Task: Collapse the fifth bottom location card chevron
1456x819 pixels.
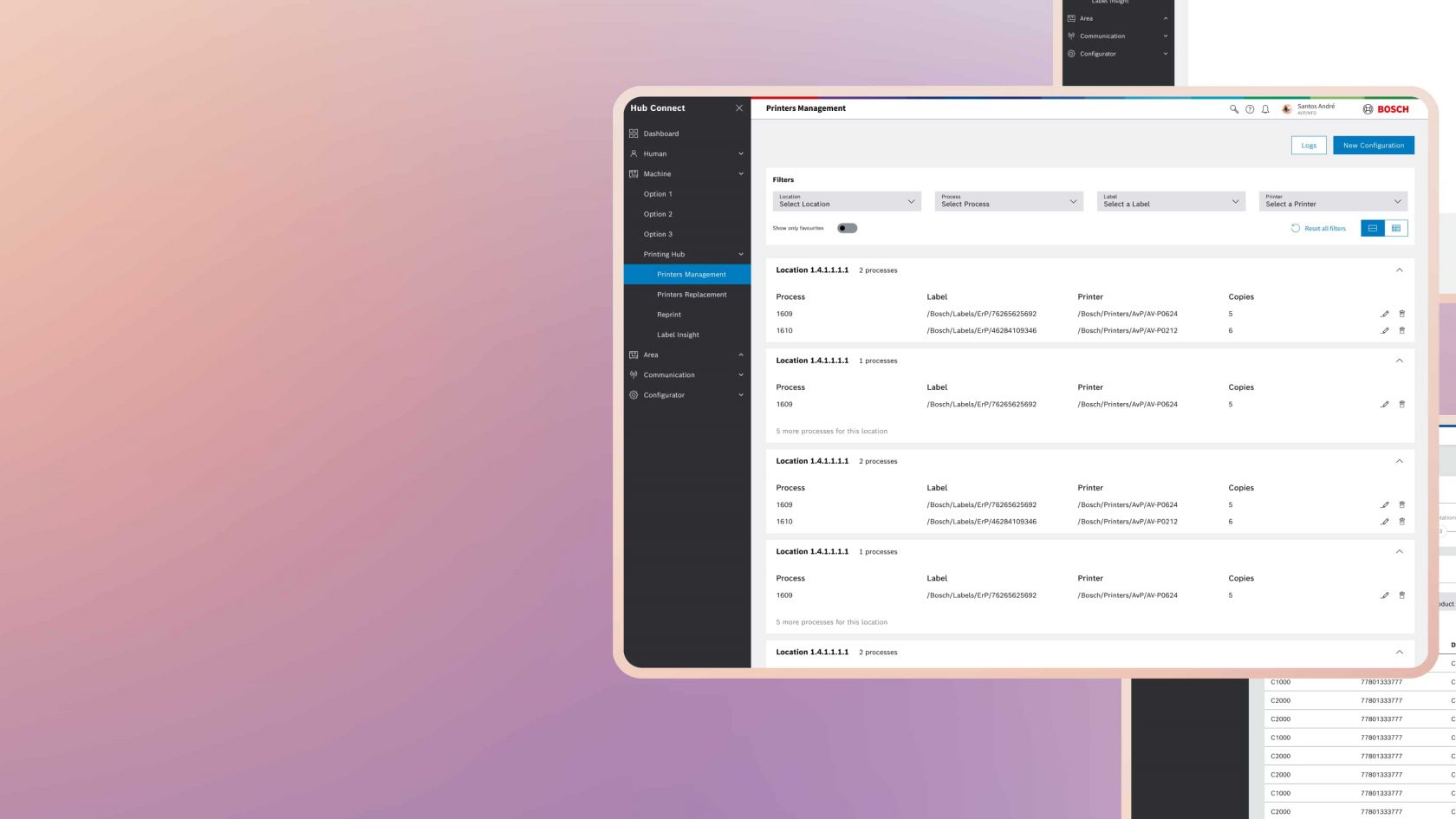Action: (1400, 652)
